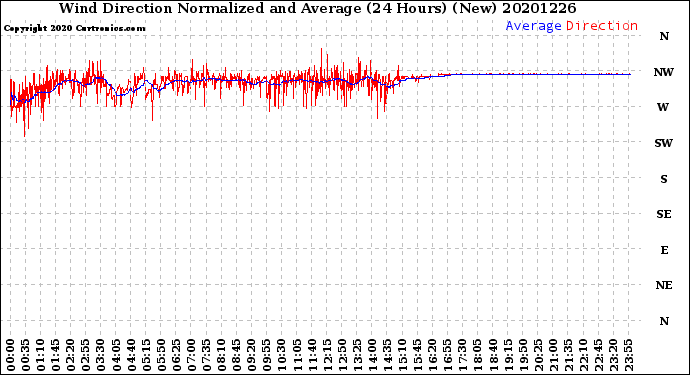The height and width of the screenshot is (375, 690).
Task: Select the 00:35 time axis label
Action: coord(26,355)
